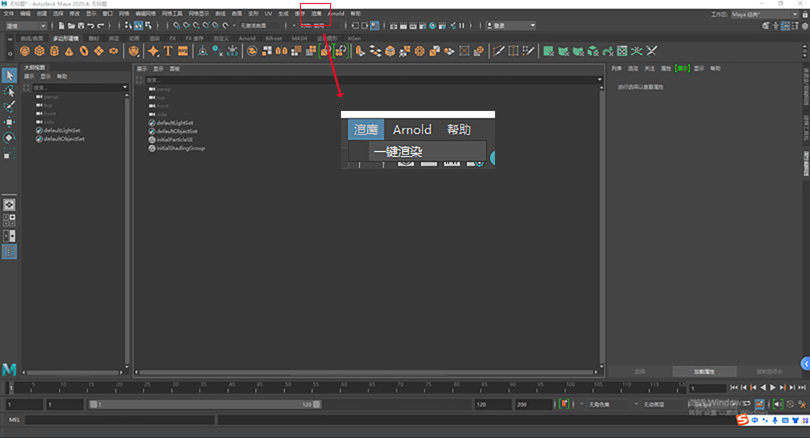
Task: Create a polygon sphere from the shelf
Action: 27,51
